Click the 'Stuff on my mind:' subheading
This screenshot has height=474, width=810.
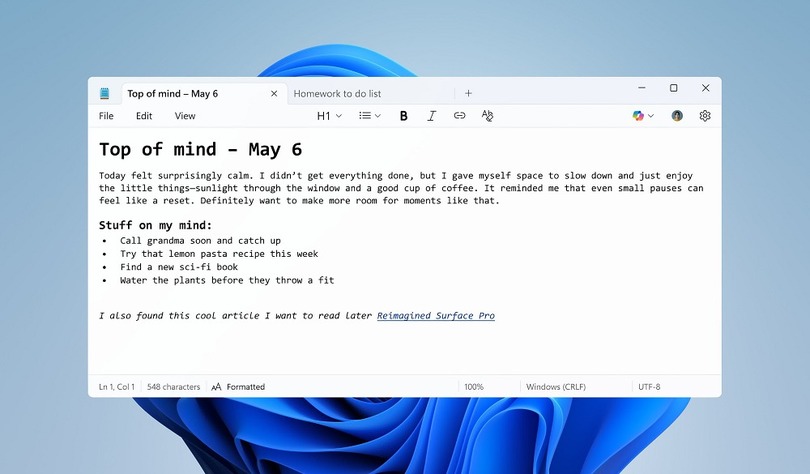pos(155,225)
